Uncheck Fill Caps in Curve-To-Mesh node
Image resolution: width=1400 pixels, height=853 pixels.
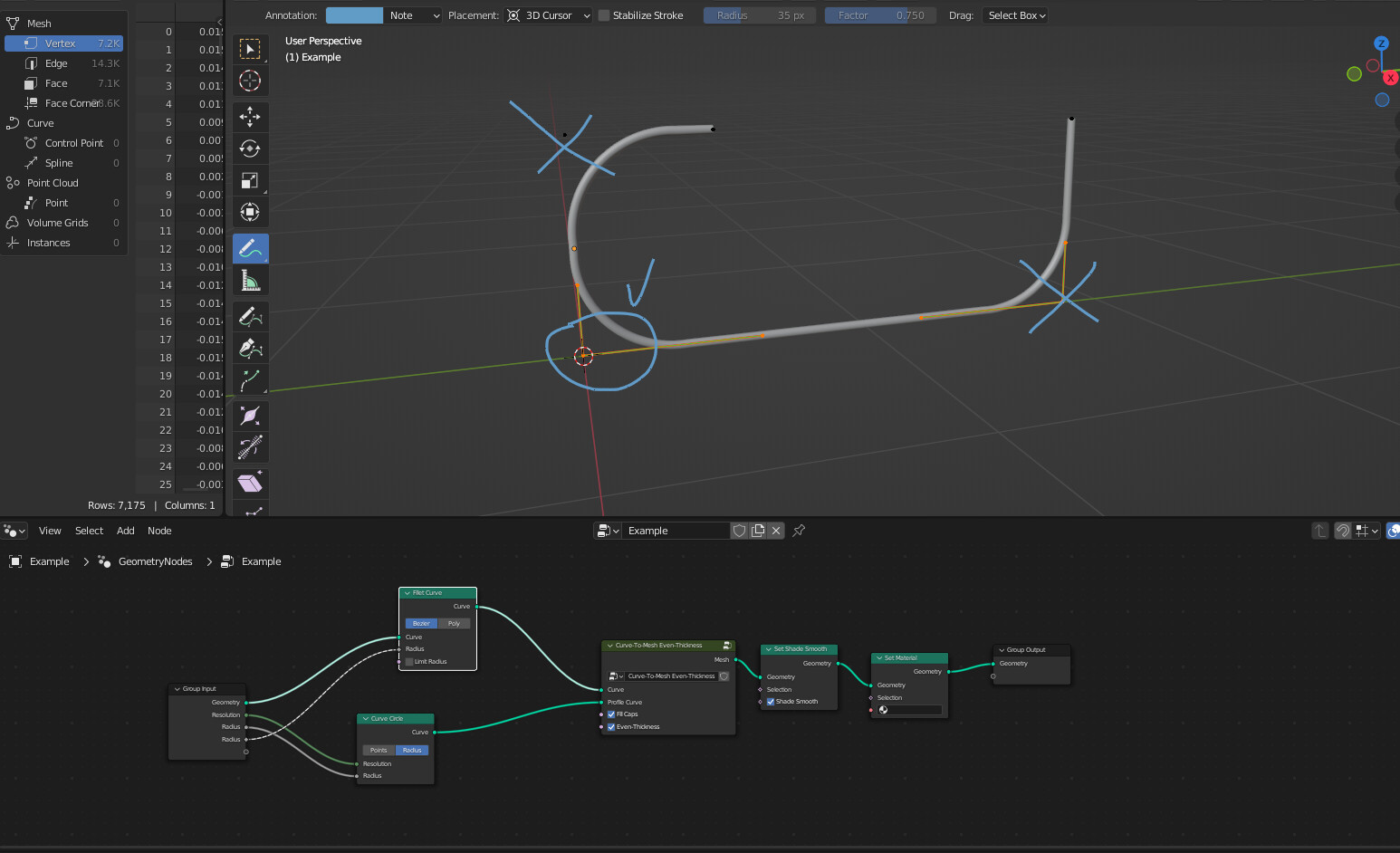[611, 714]
